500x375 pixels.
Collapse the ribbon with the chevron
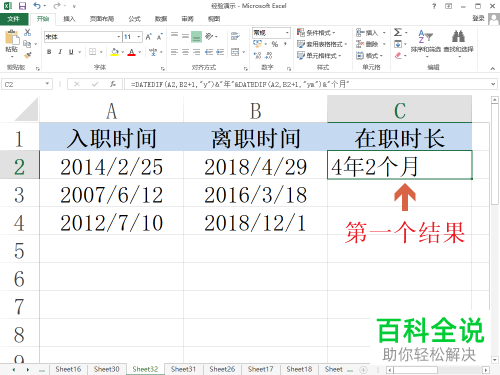pos(493,68)
